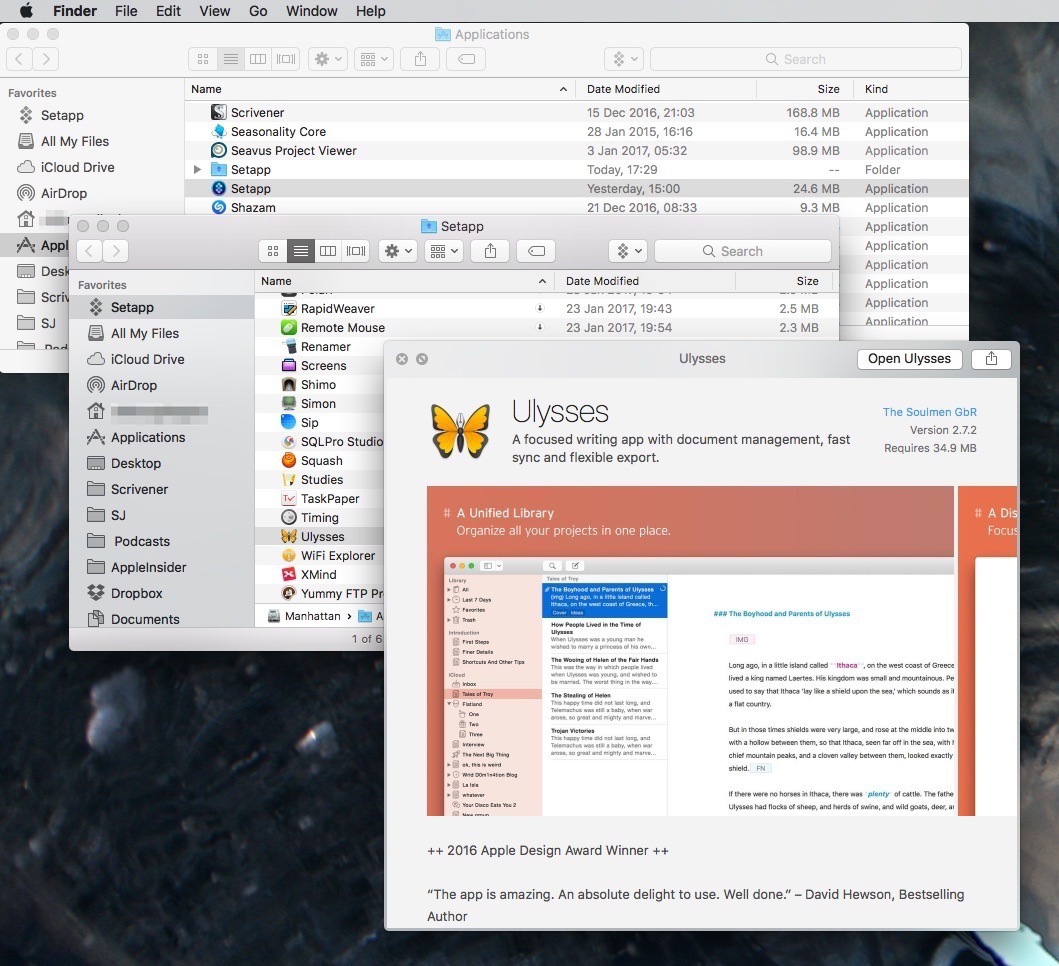Select iCloud Drive in the Setapp window sidebar
1059x966 pixels.
click(162, 359)
